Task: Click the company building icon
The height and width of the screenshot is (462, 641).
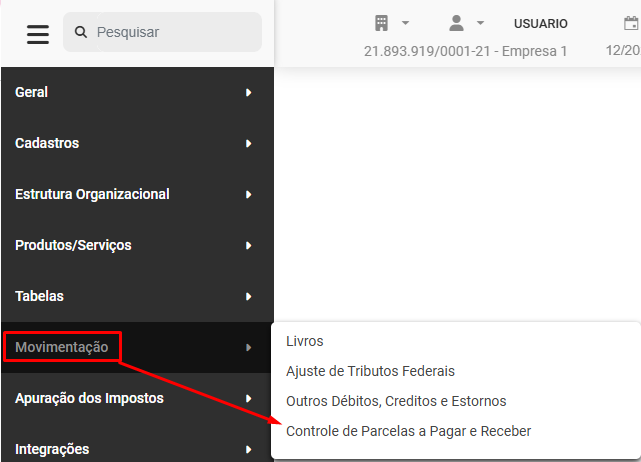Action: [381, 23]
